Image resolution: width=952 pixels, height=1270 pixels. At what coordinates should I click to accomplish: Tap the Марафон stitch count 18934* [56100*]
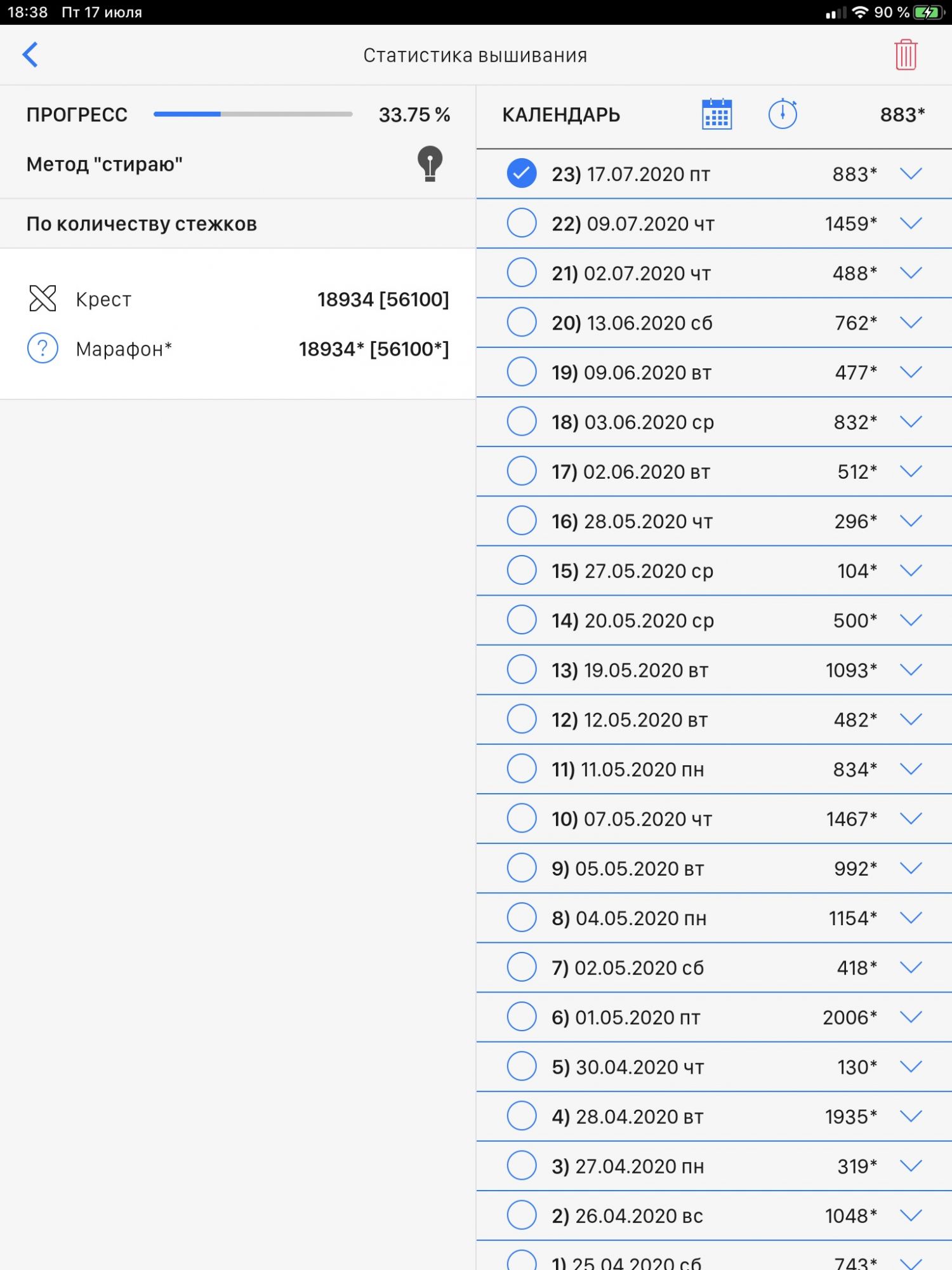coord(374,349)
